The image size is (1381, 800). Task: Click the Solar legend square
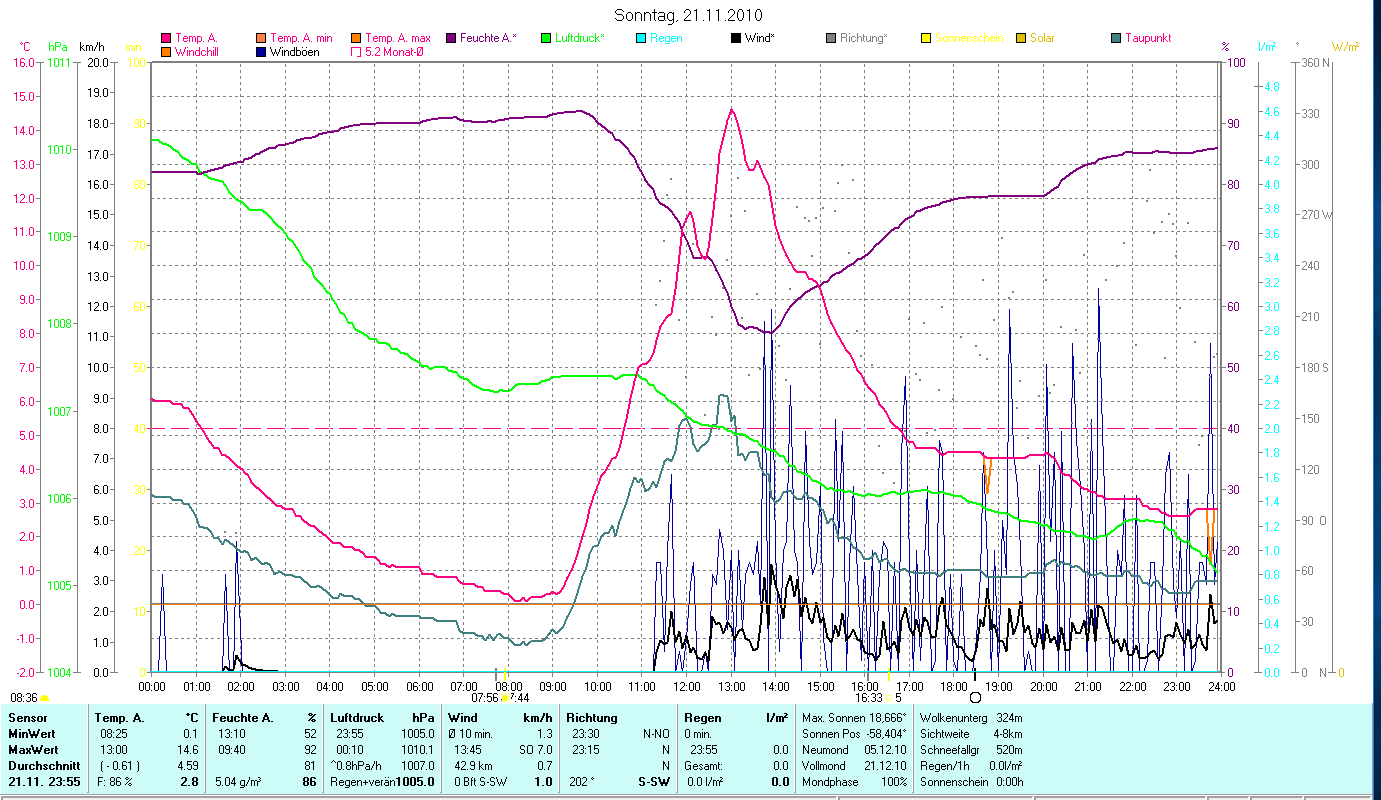click(1020, 39)
